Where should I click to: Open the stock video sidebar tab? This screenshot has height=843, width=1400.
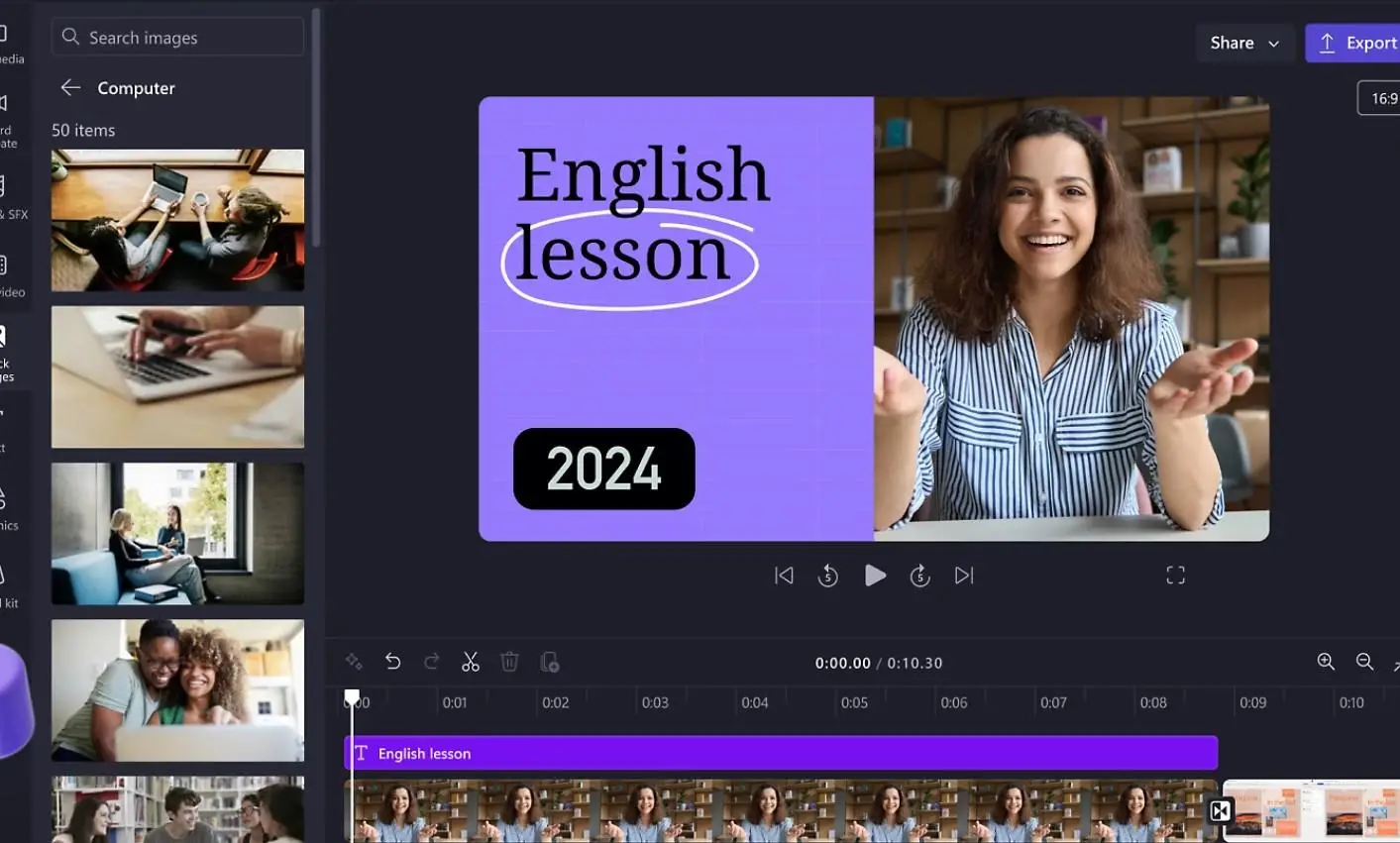click(12, 276)
